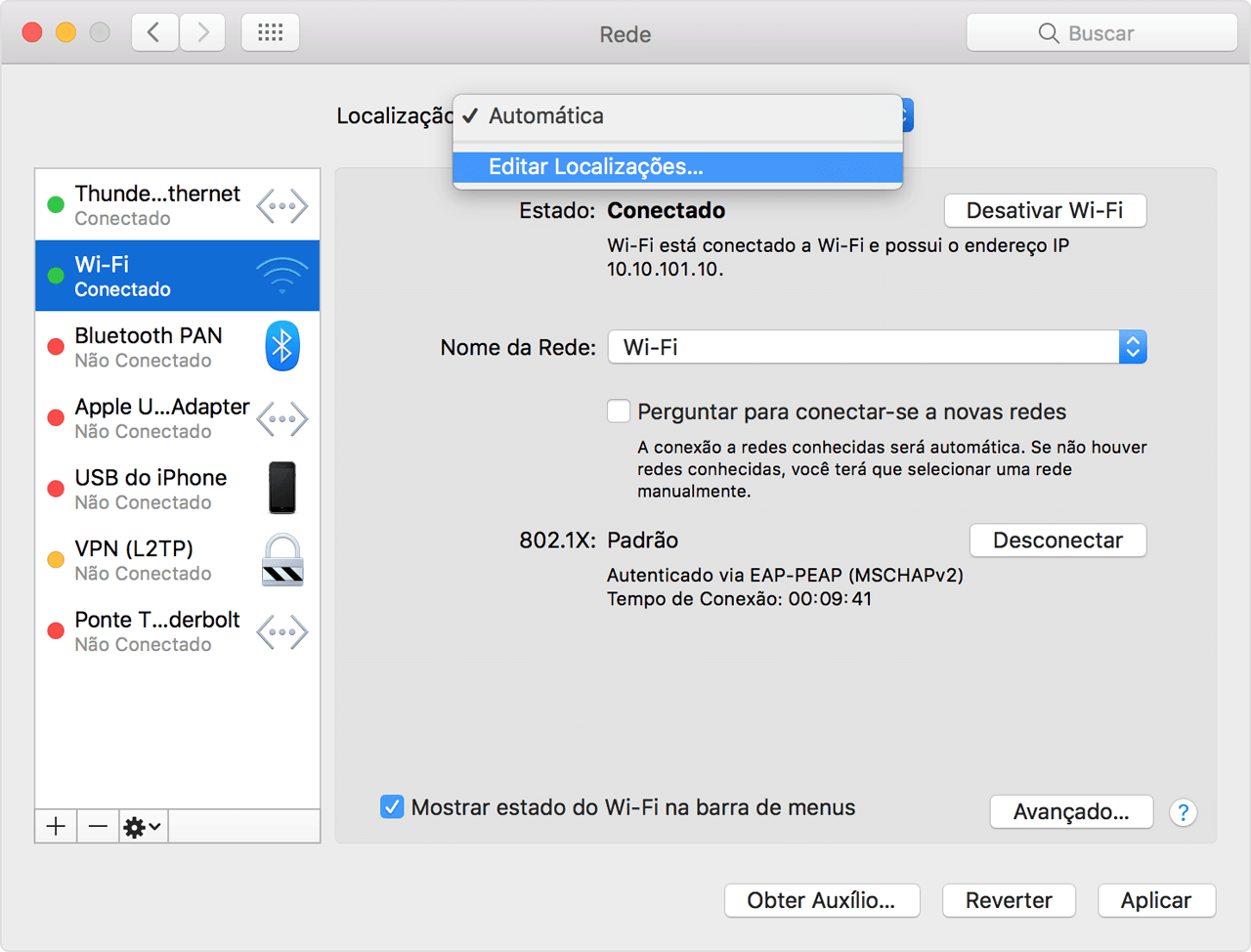Click the IP address 10.10.101.10 text
Image resolution: width=1251 pixels, height=952 pixels.
(665, 269)
